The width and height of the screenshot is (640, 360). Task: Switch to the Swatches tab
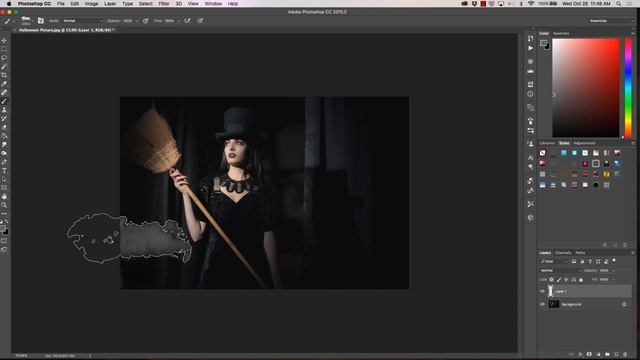[561, 33]
